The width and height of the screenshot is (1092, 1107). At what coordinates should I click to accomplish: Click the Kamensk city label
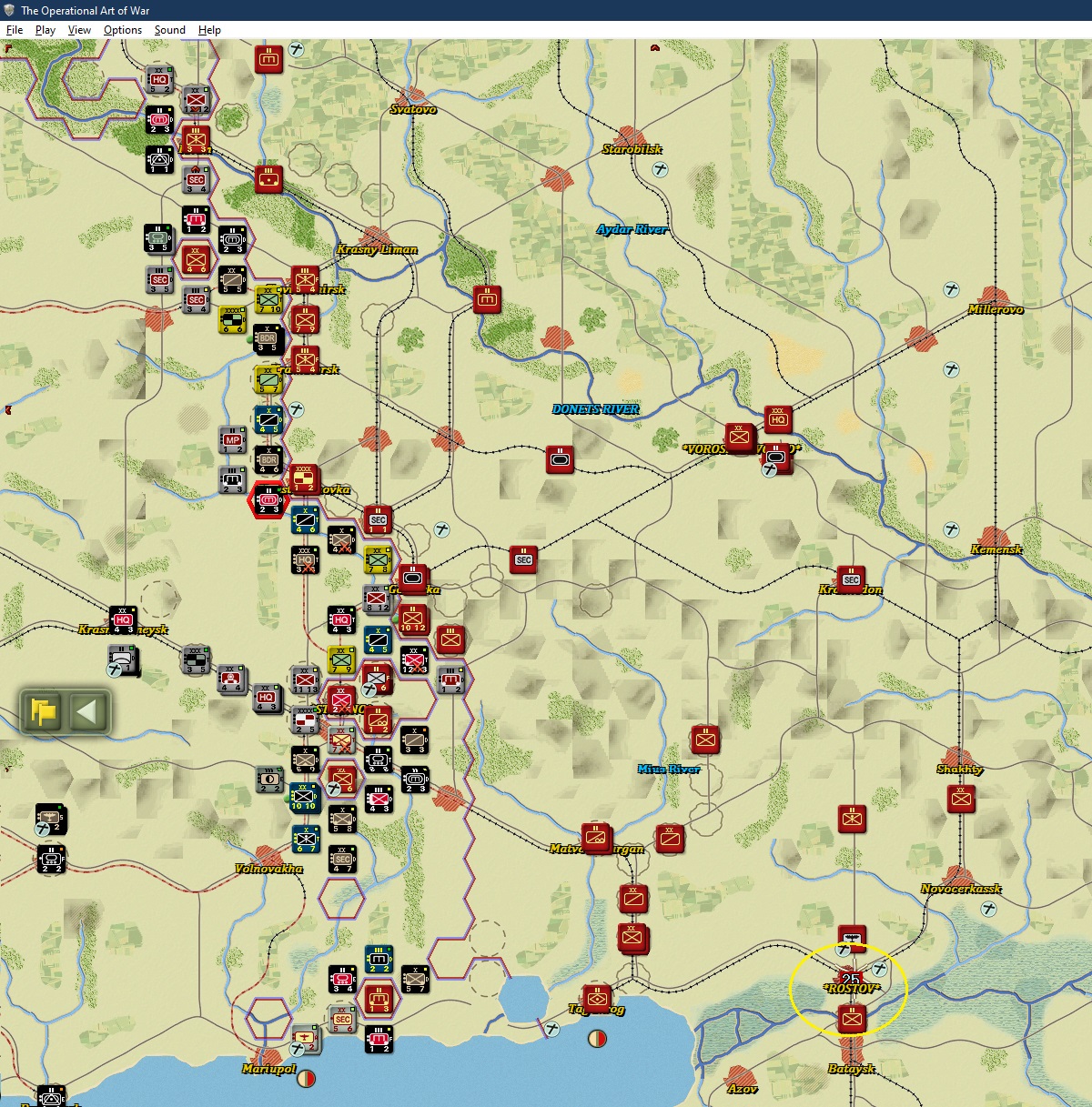pyautogui.click(x=996, y=549)
